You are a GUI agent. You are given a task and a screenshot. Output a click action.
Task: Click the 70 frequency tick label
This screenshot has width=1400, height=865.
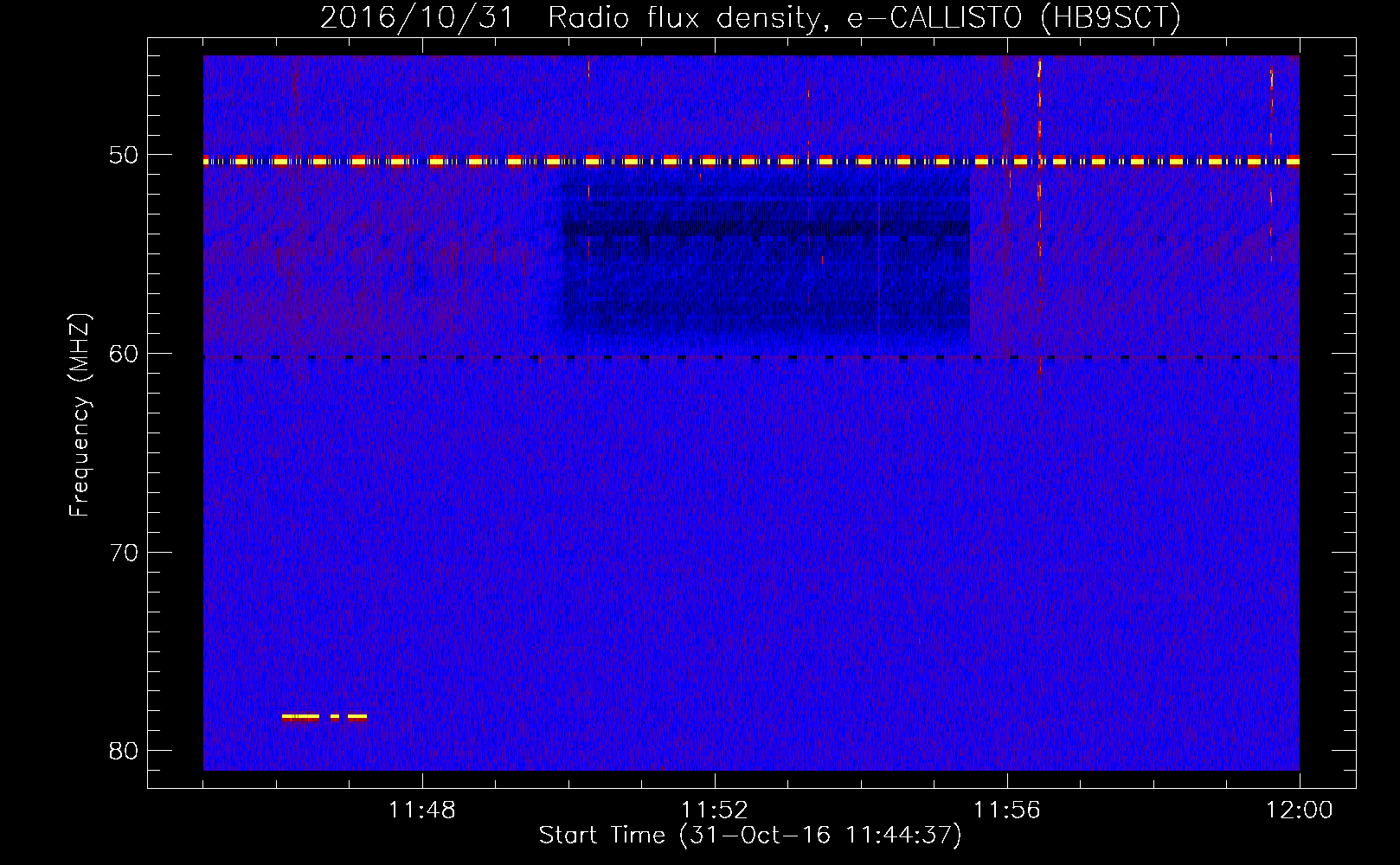click(x=124, y=553)
